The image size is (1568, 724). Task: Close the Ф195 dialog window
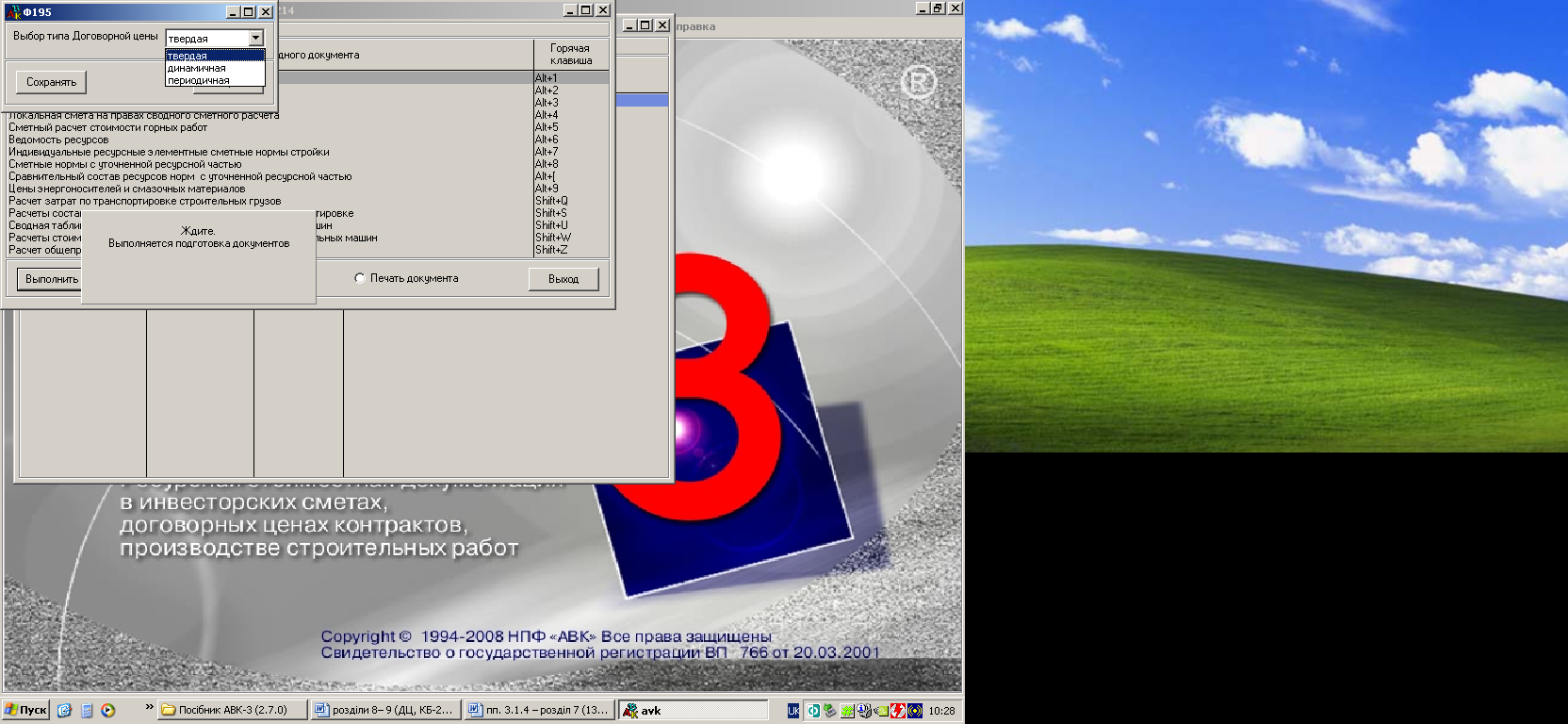tap(266, 11)
